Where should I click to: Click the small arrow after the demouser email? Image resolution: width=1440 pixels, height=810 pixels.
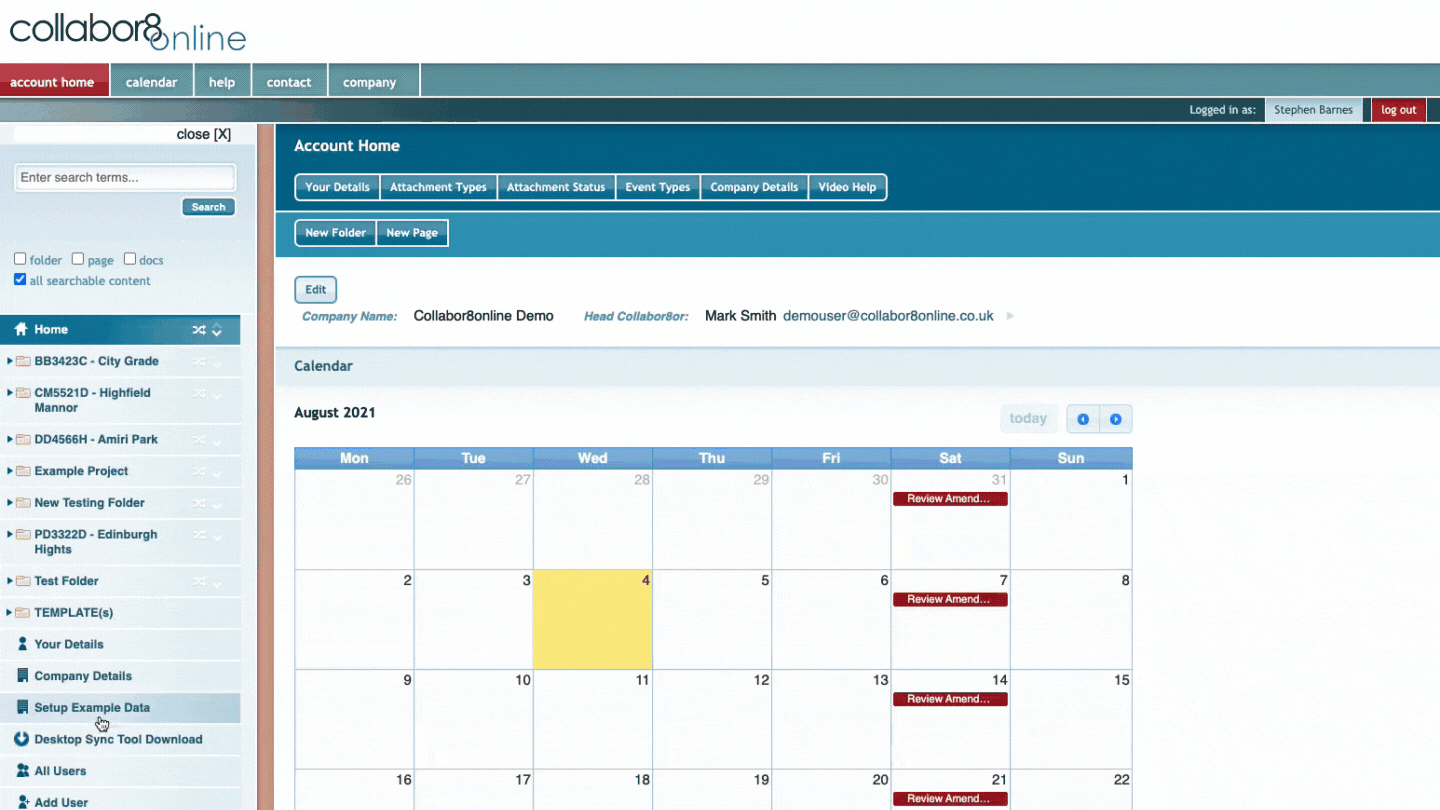[x=1010, y=316]
